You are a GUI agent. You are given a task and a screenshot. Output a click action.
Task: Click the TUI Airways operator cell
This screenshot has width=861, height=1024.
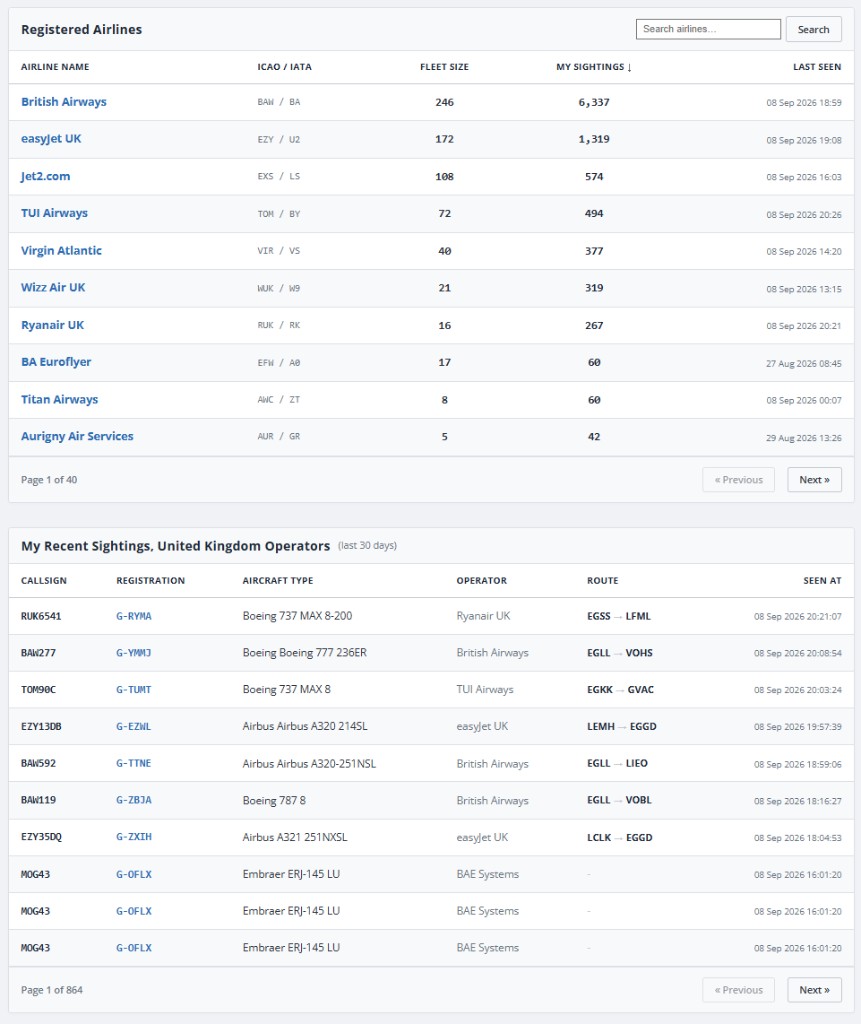click(485, 690)
